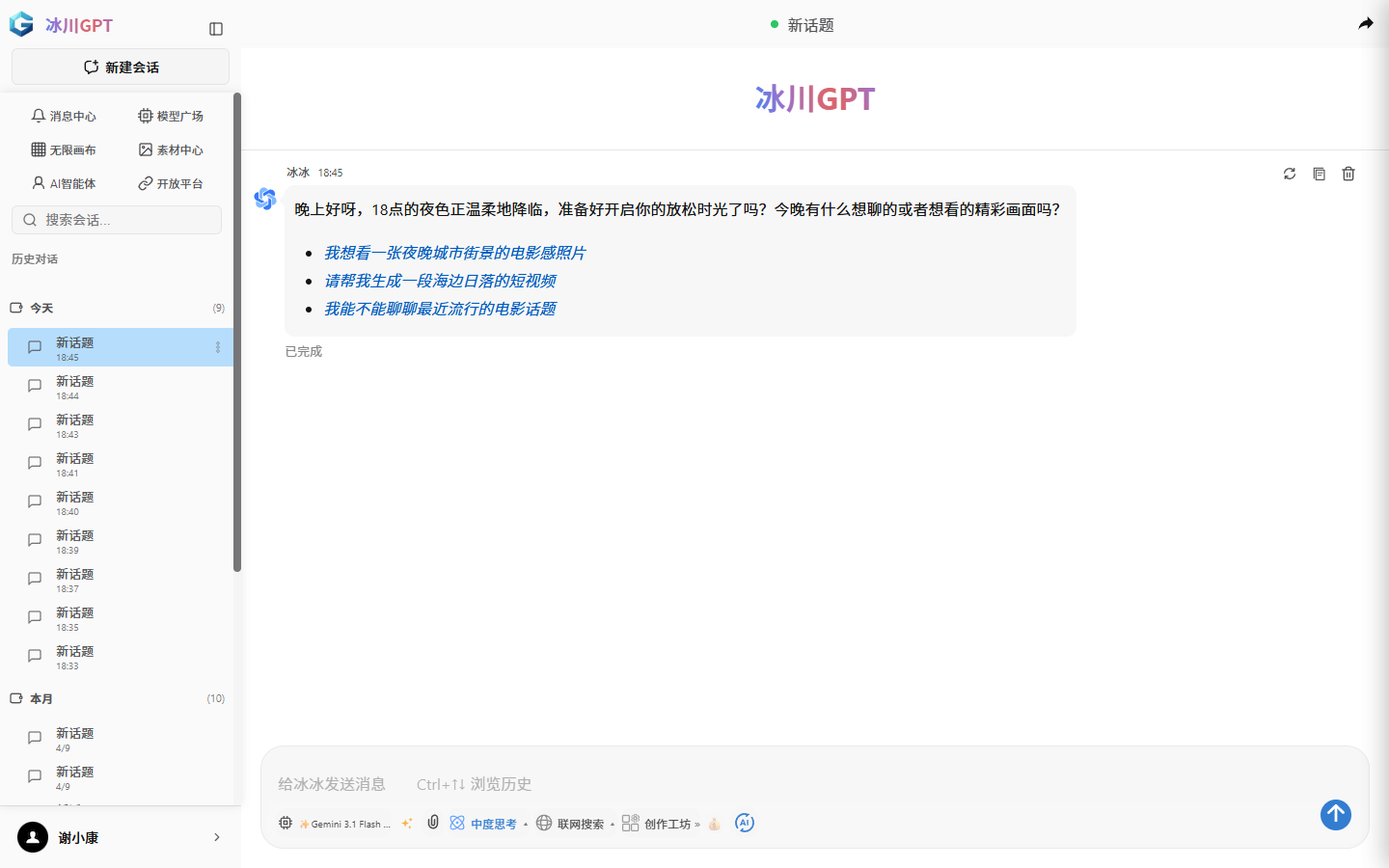The image size is (1389, 868).
Task: Collapse the 今天 history group
Action: (x=117, y=308)
